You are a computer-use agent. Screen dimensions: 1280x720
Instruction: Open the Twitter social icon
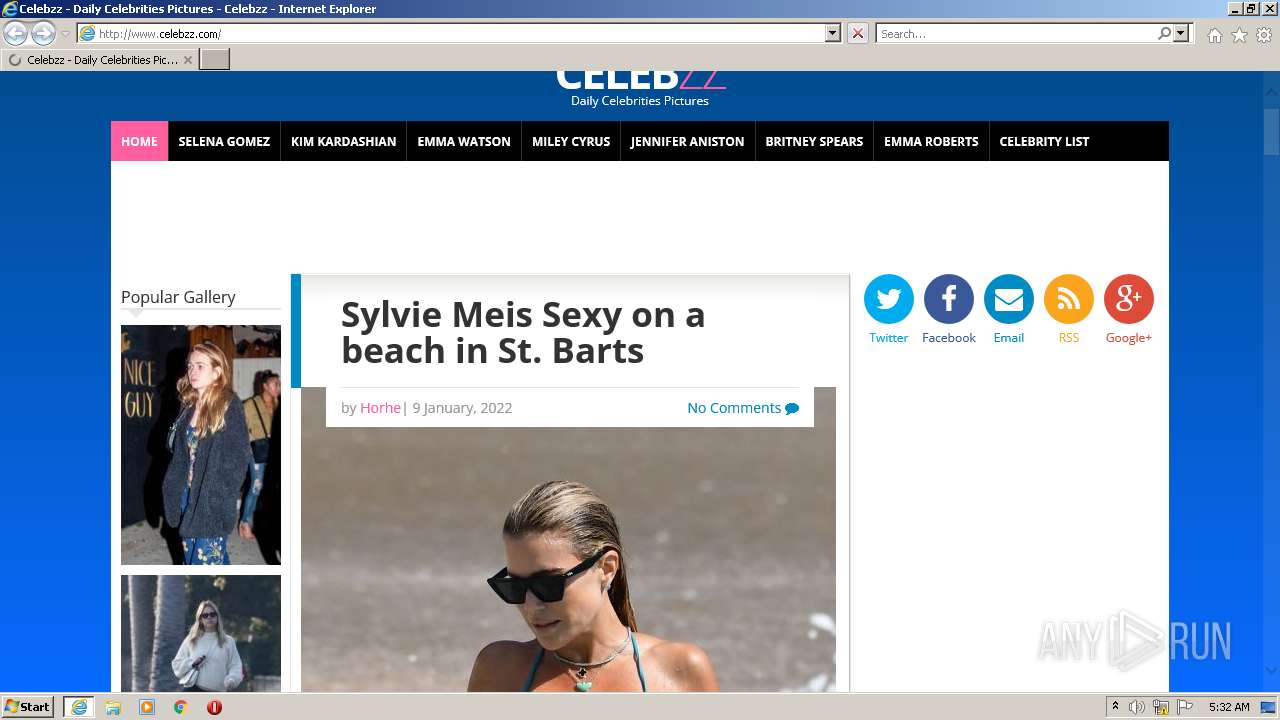point(888,299)
